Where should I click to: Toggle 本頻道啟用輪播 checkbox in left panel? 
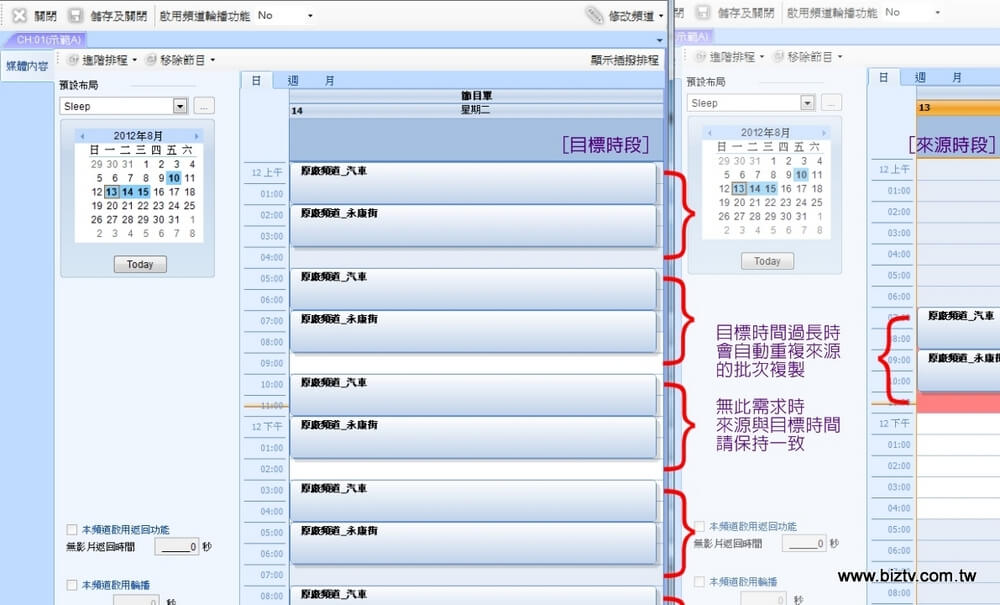72,585
